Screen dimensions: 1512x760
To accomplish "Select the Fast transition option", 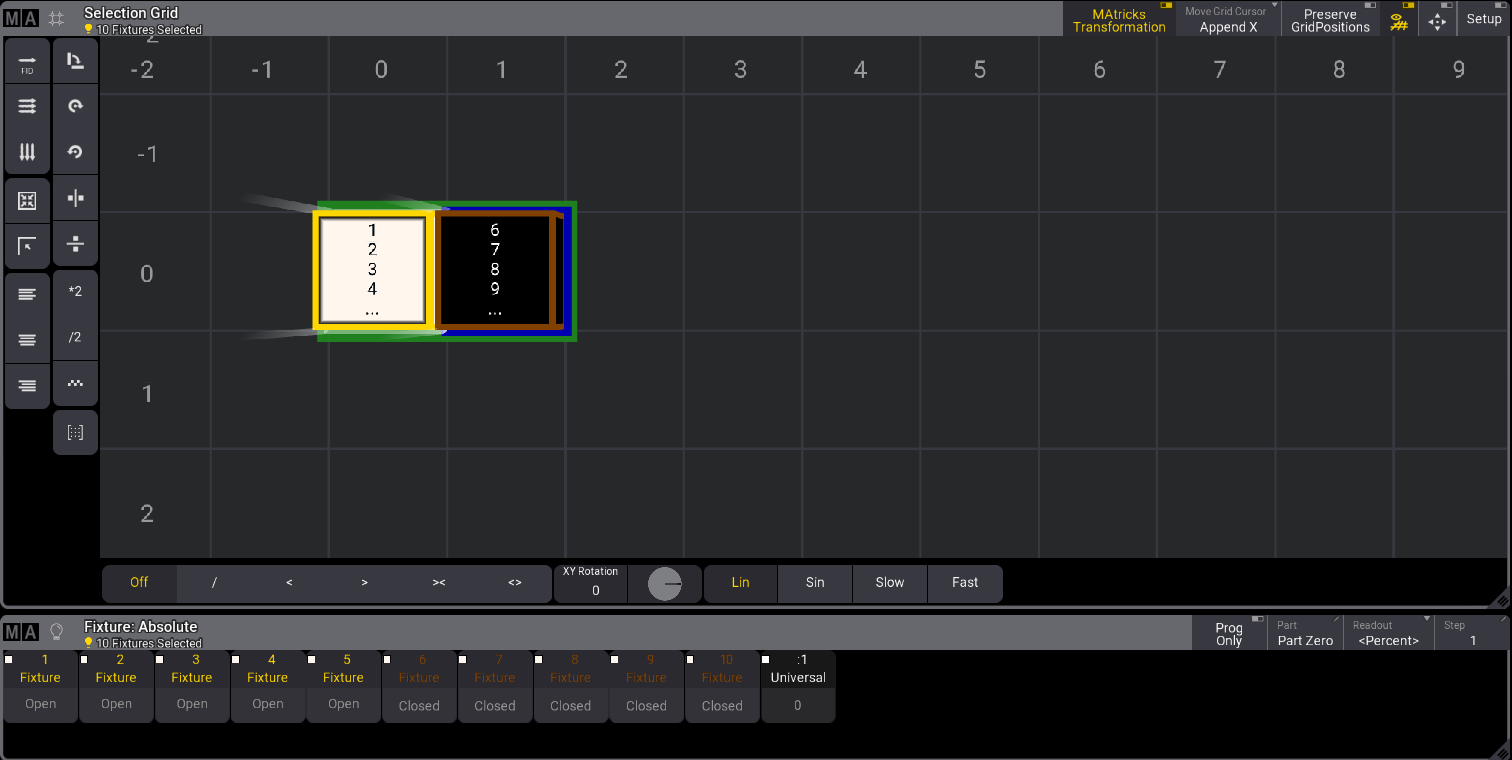I will pyautogui.click(x=965, y=583).
